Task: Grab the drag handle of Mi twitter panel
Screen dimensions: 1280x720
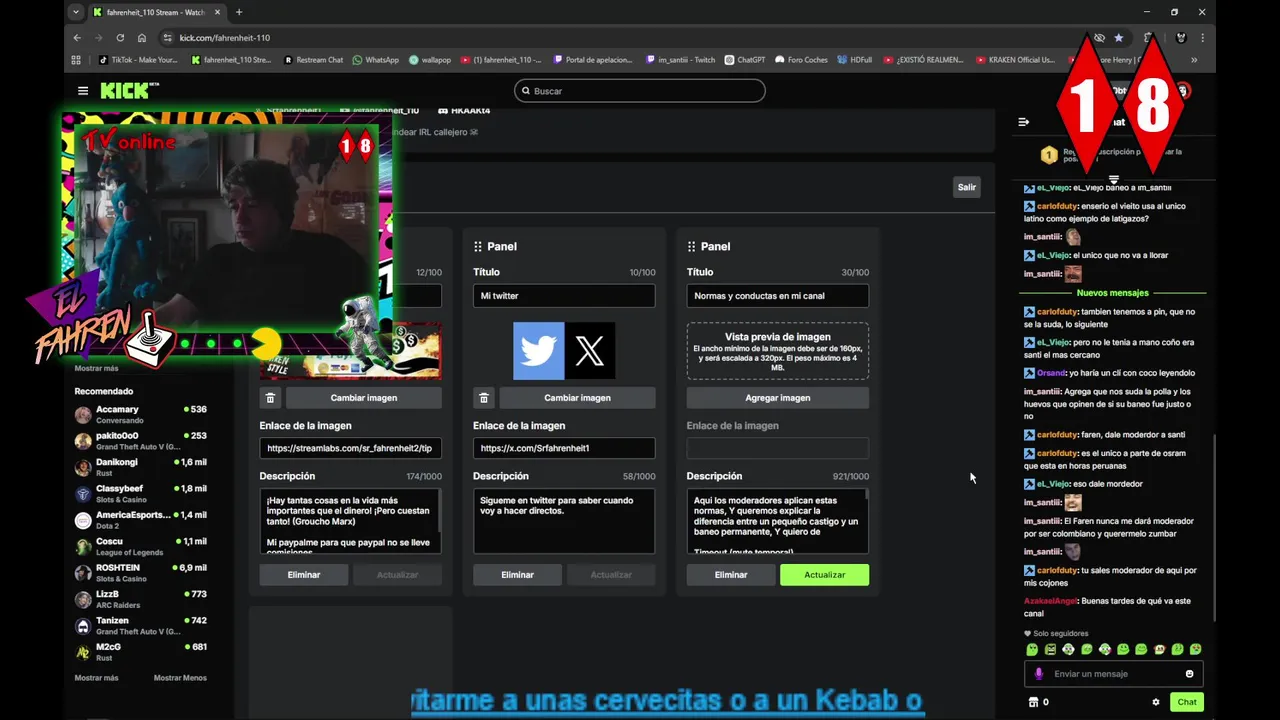Action: (477, 247)
